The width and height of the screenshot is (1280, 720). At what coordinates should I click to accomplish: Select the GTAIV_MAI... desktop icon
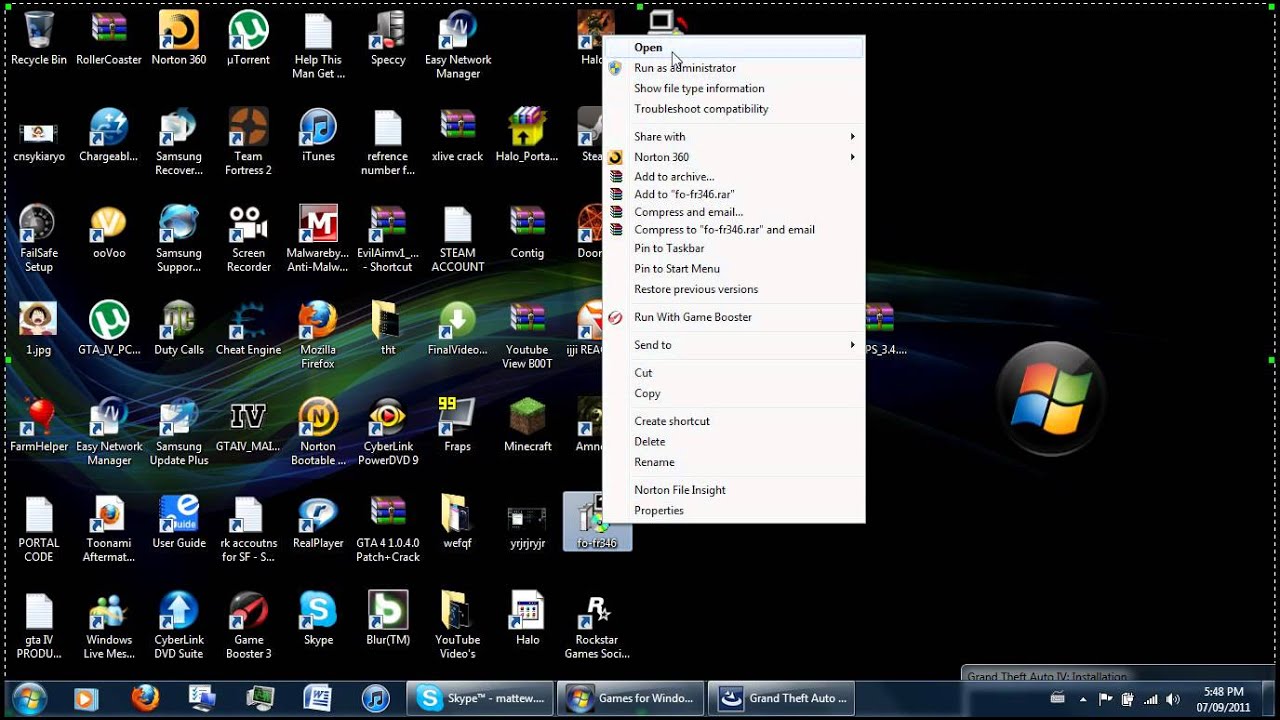248,427
